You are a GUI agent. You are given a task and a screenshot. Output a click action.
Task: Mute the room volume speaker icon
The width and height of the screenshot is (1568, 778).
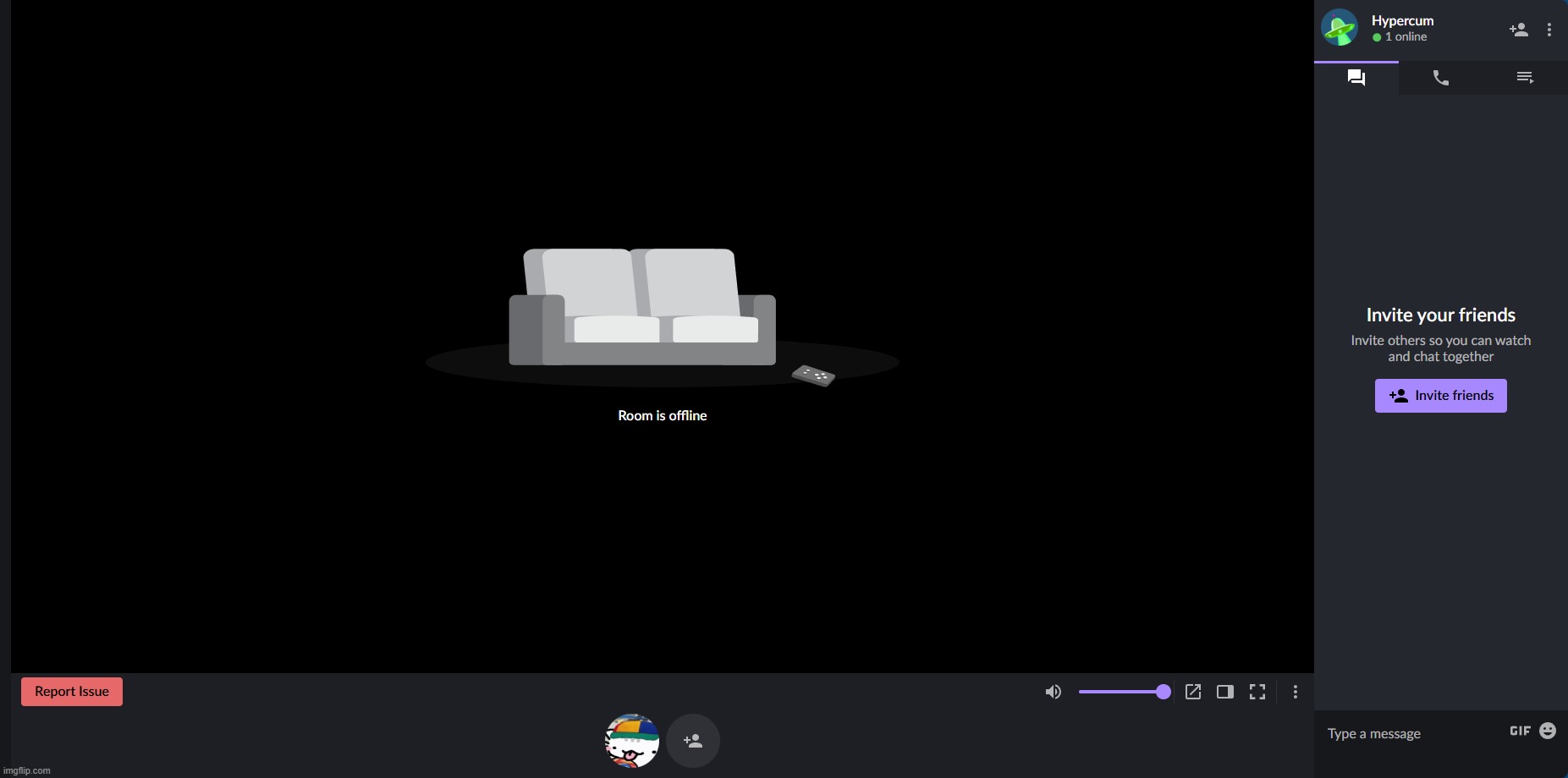(x=1053, y=692)
